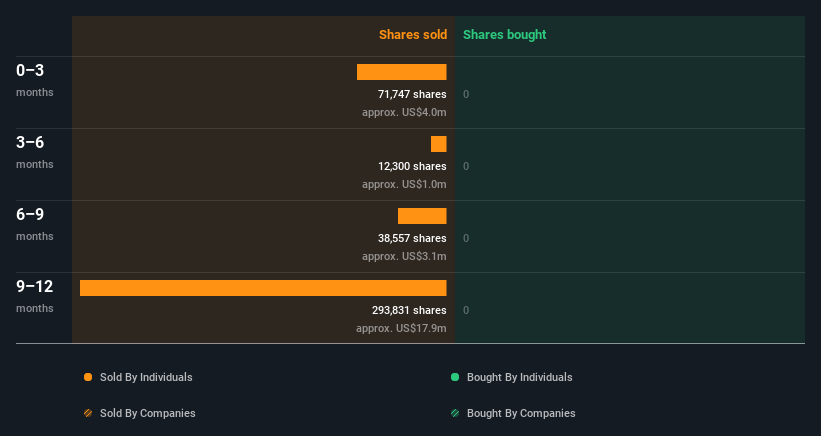This screenshot has width=821, height=436.
Task: Click the striped Bought By Companies legend swatch
Action: 455,413
